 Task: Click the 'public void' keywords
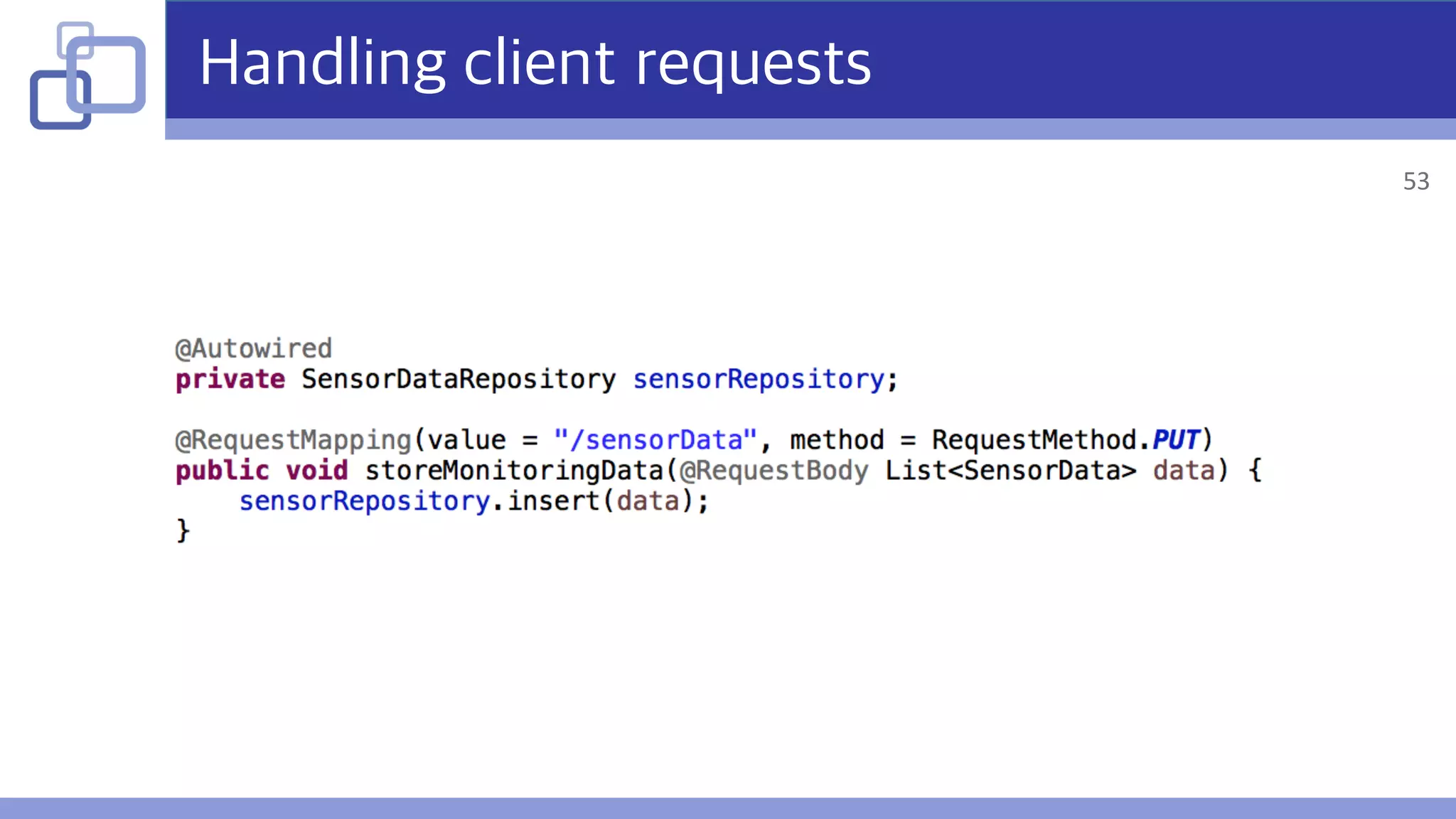[262, 470]
